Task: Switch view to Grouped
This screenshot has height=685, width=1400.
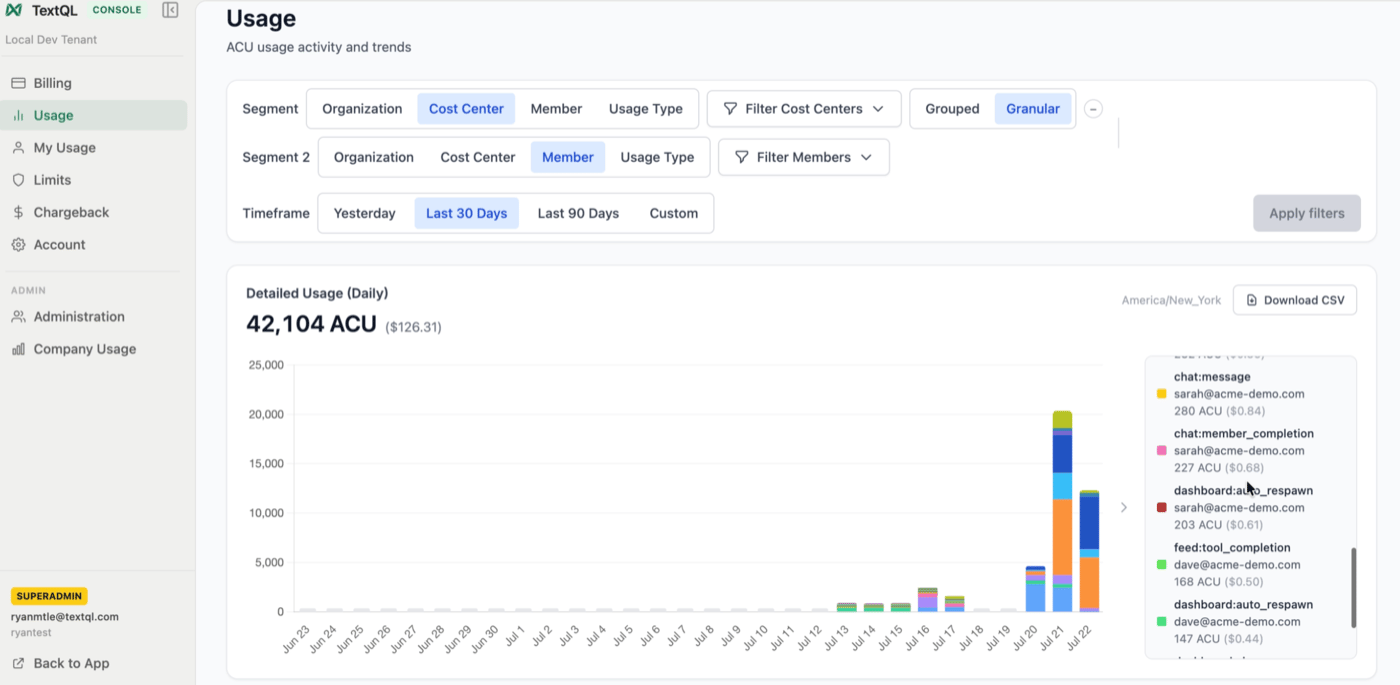Action: 952,109
